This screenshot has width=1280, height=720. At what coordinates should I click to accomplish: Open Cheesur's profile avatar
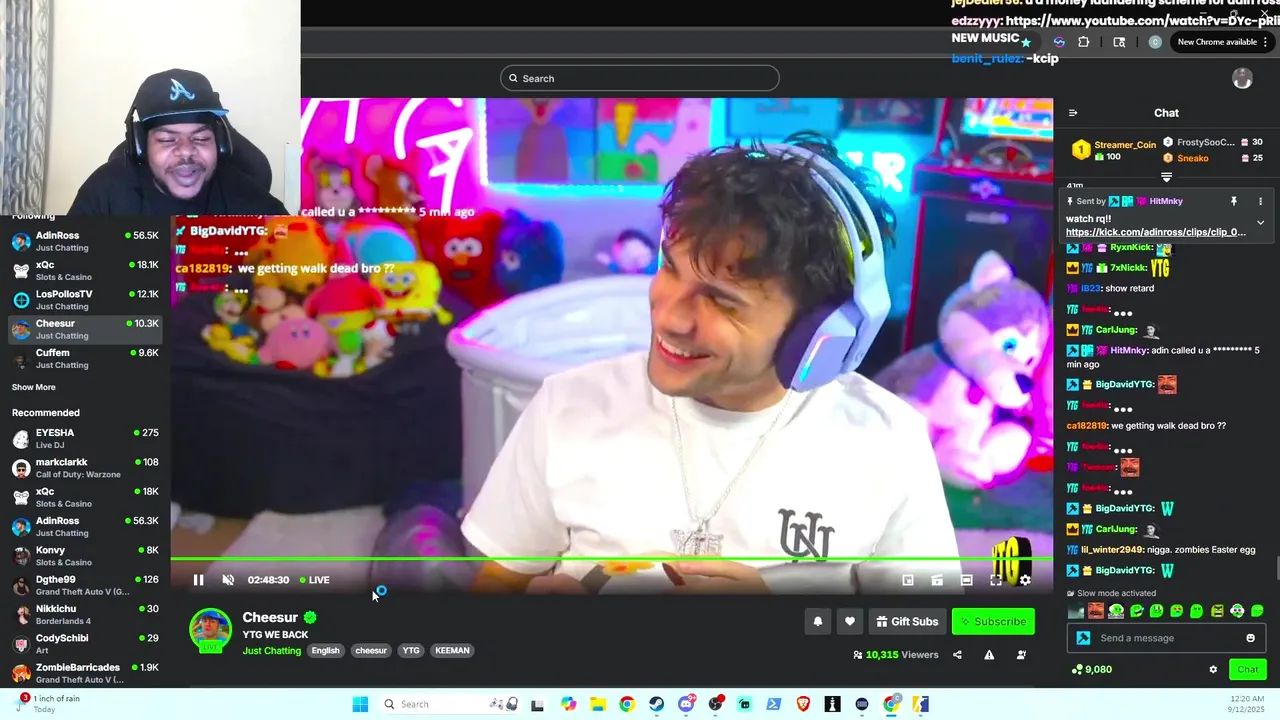pyautogui.click(x=210, y=630)
